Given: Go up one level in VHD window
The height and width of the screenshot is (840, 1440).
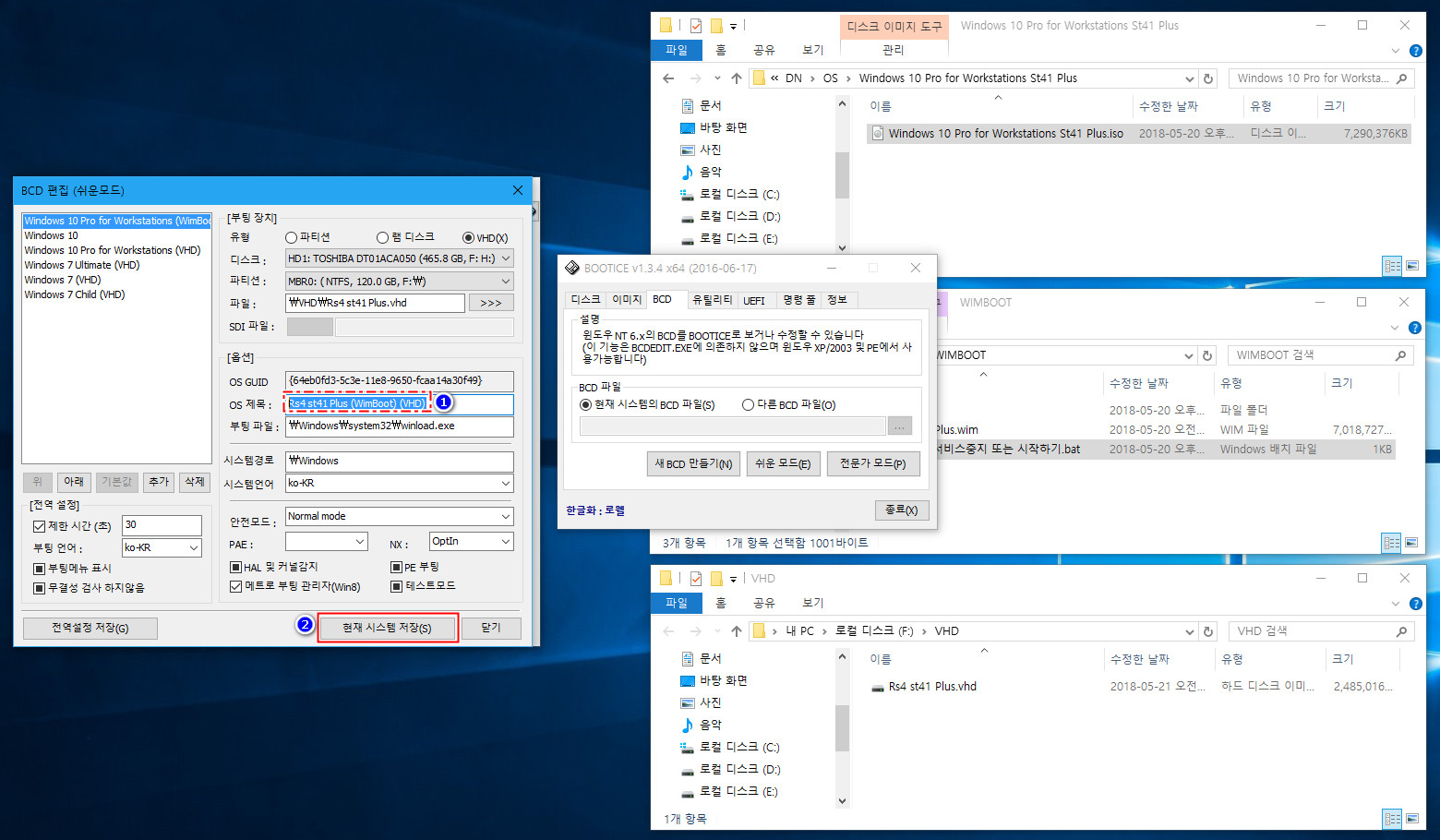Looking at the screenshot, I should [736, 631].
